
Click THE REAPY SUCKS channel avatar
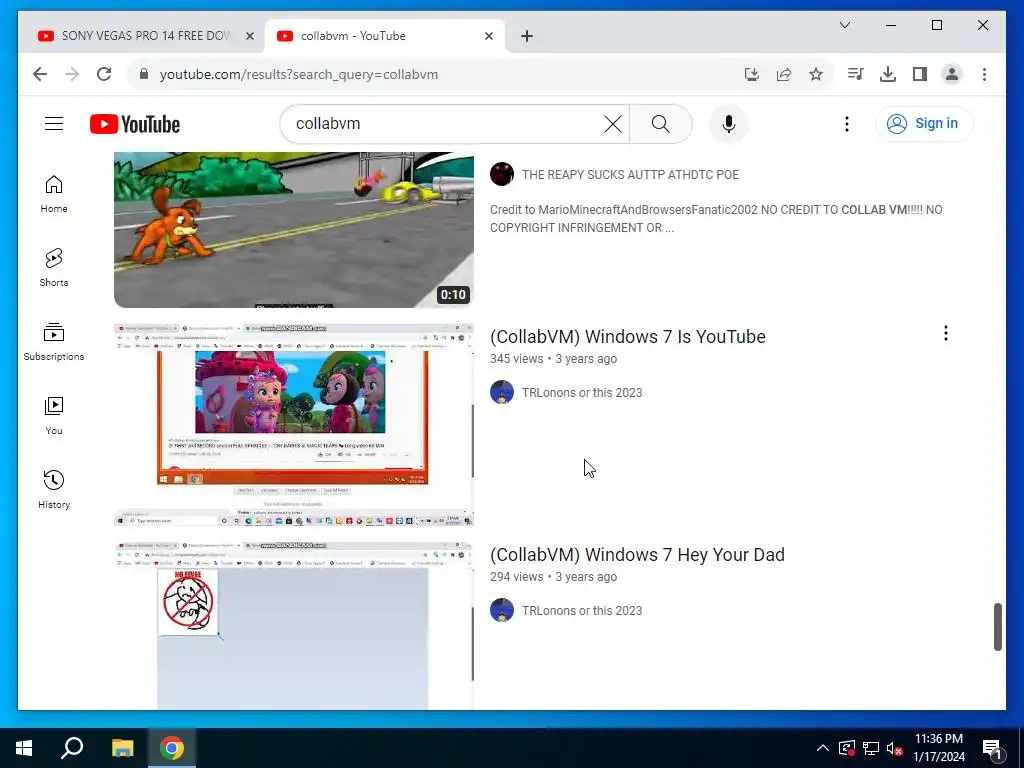click(x=502, y=174)
